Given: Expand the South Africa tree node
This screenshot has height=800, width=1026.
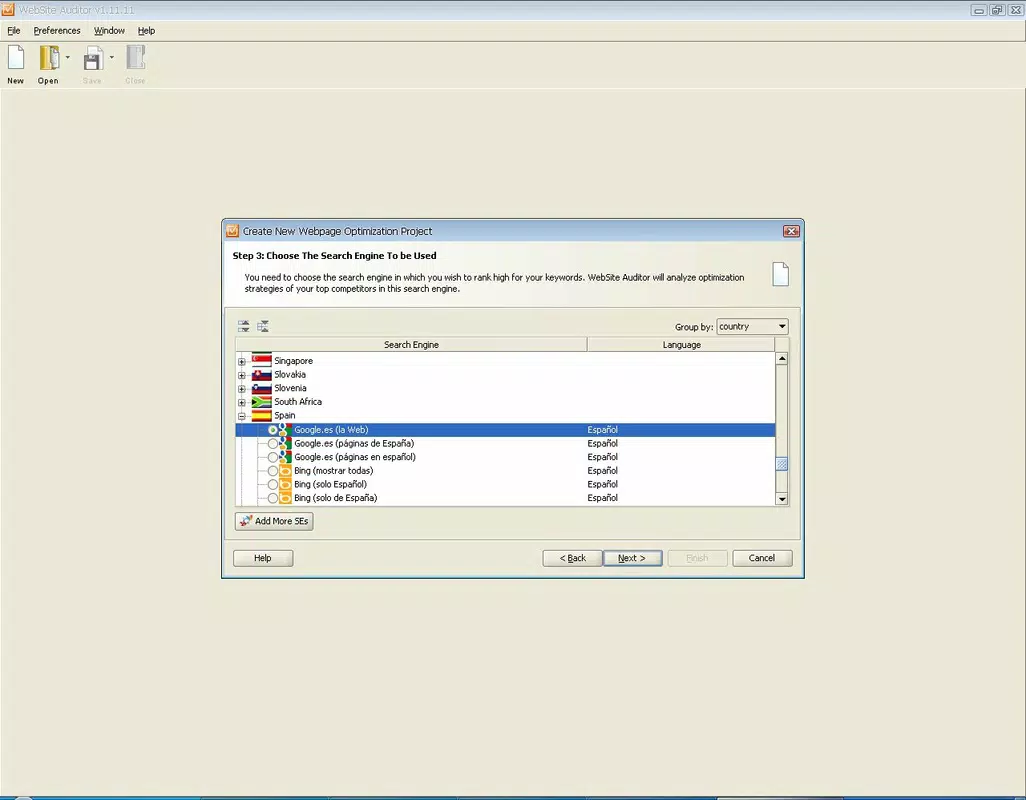Looking at the screenshot, I should [241, 402].
